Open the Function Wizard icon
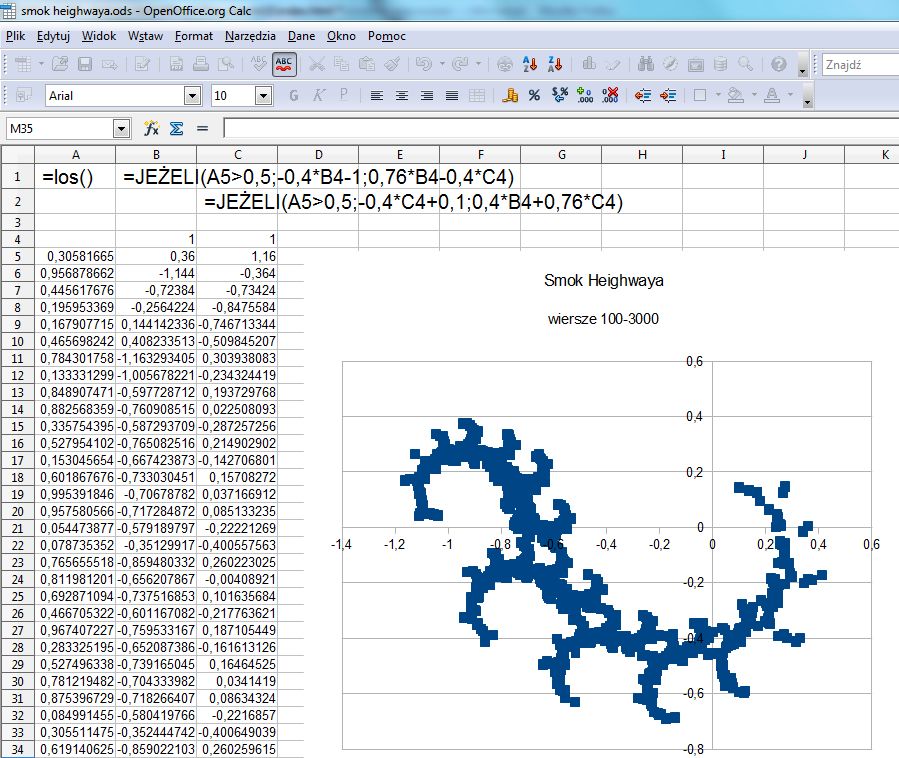Screen dimensions: 899x758 point(151,129)
